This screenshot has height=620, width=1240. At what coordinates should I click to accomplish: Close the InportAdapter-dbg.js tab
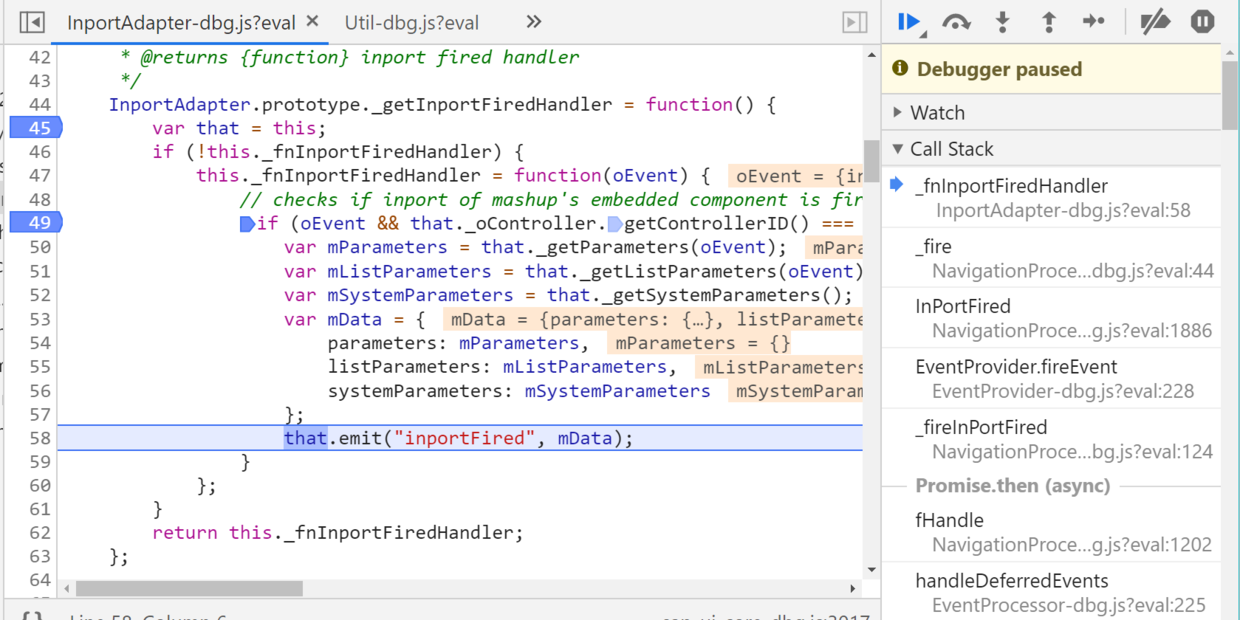(312, 21)
